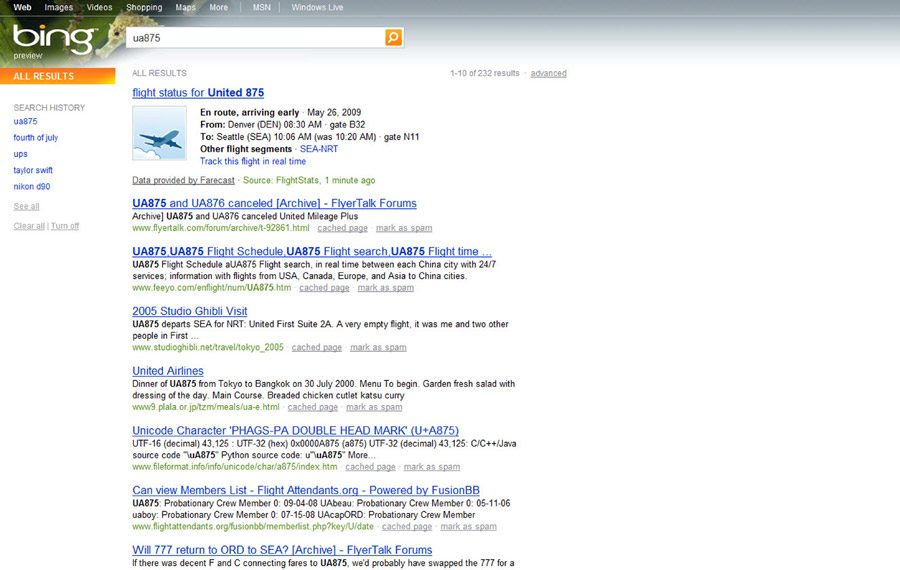The height and width of the screenshot is (570, 900).
Task: Go to Shopping in the top navigation
Action: pos(144,7)
